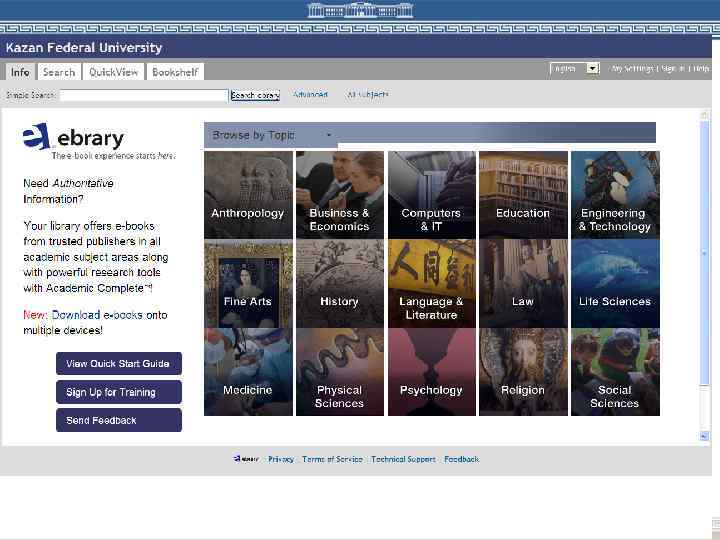Open the Fine Arts topic tile

click(248, 283)
